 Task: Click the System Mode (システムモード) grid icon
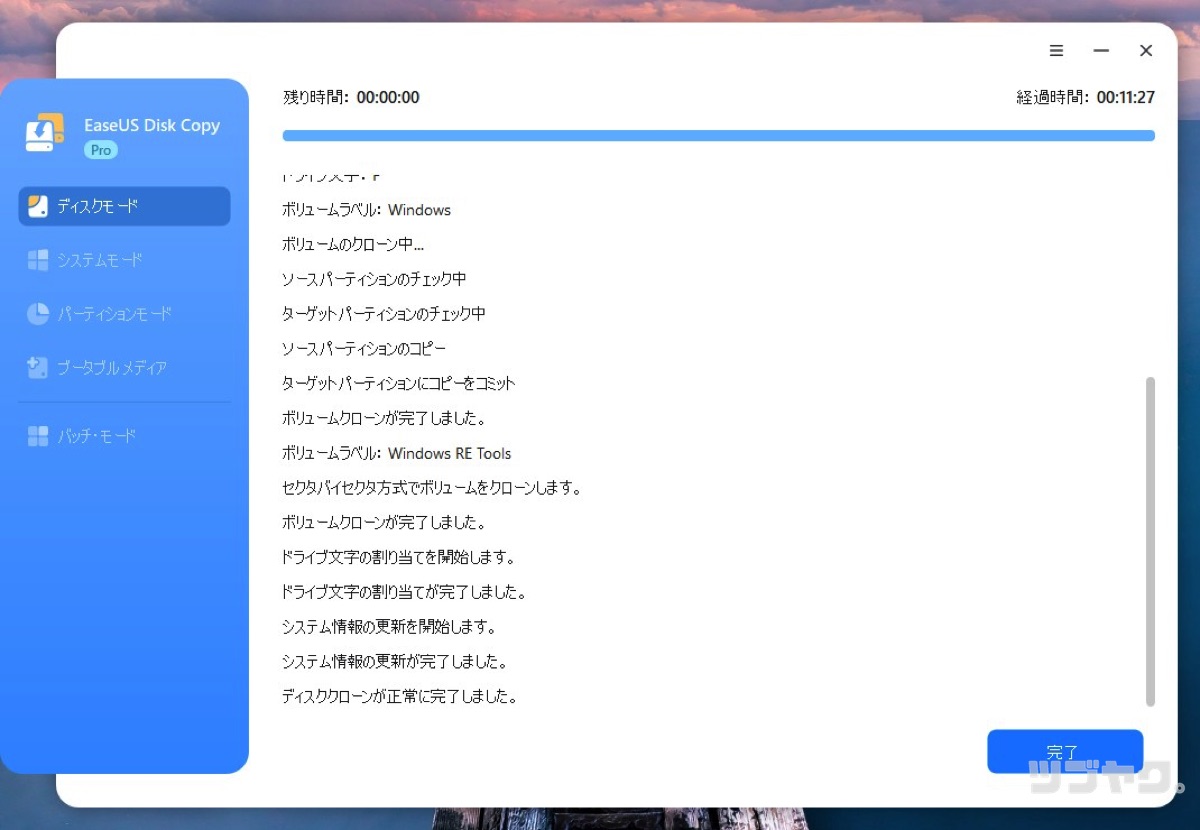coord(38,260)
